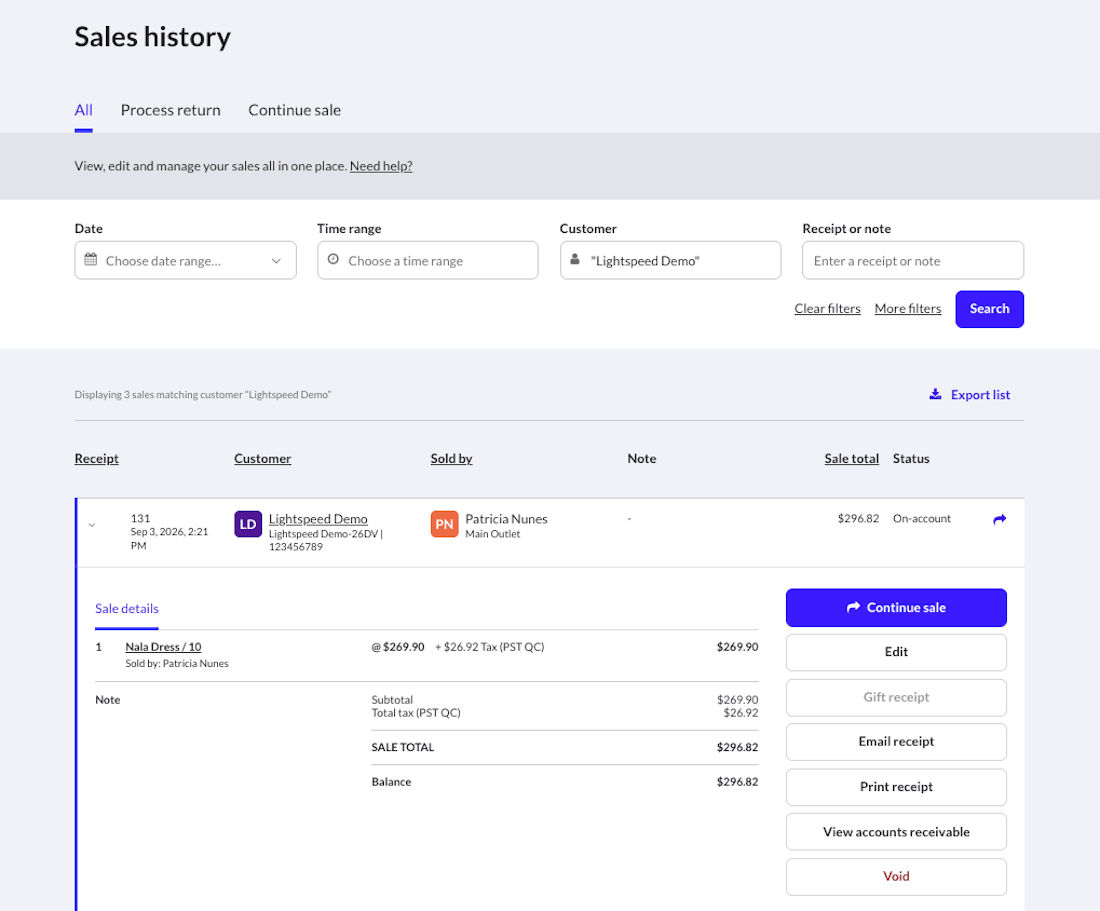Click the Sales history heading
Screen dimensions: 1100x911
click(152, 37)
